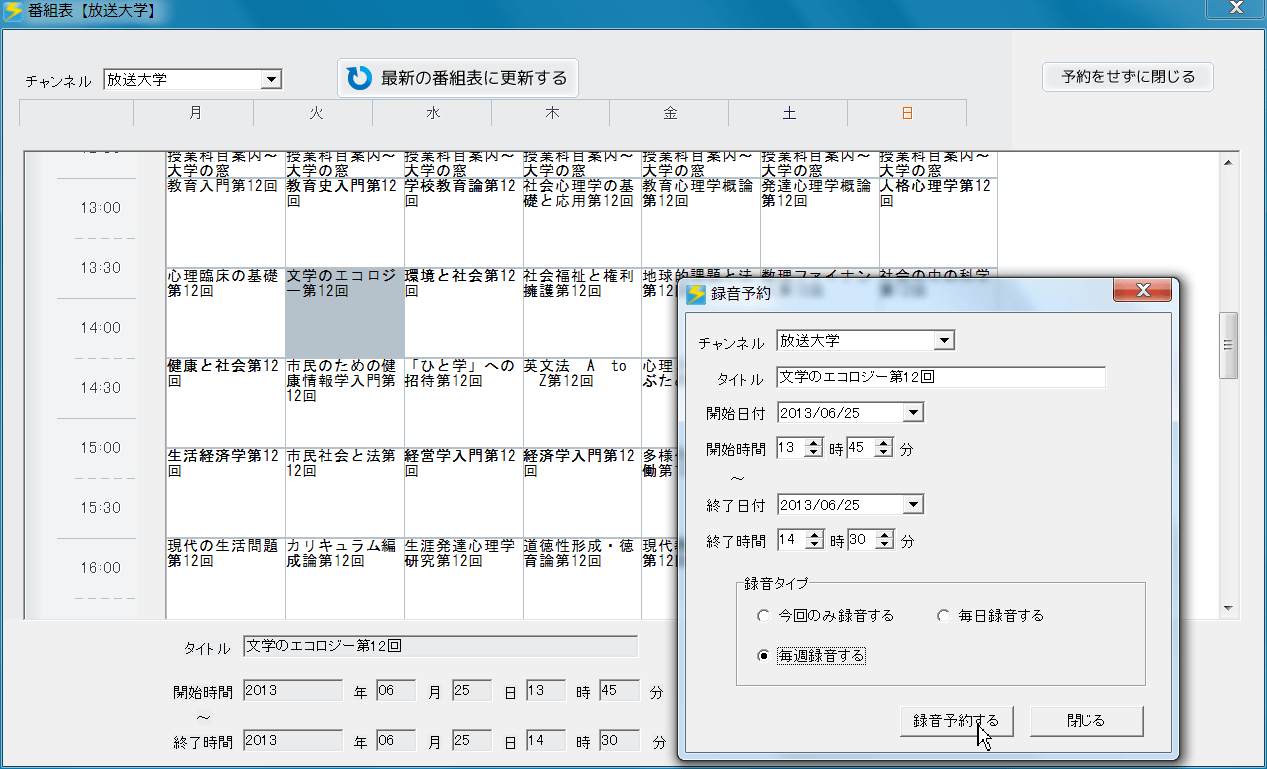Select program 社会福祉と権利擁護第12回
This screenshot has height=769, width=1267.
(583, 312)
